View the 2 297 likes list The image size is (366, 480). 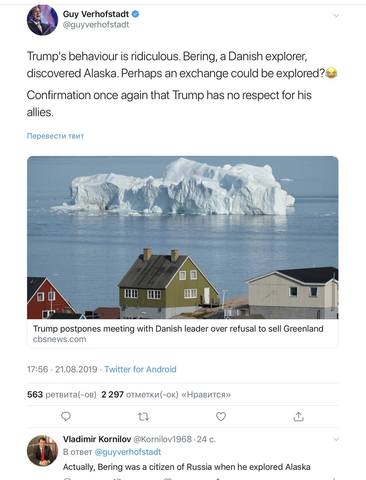[x=166, y=395]
